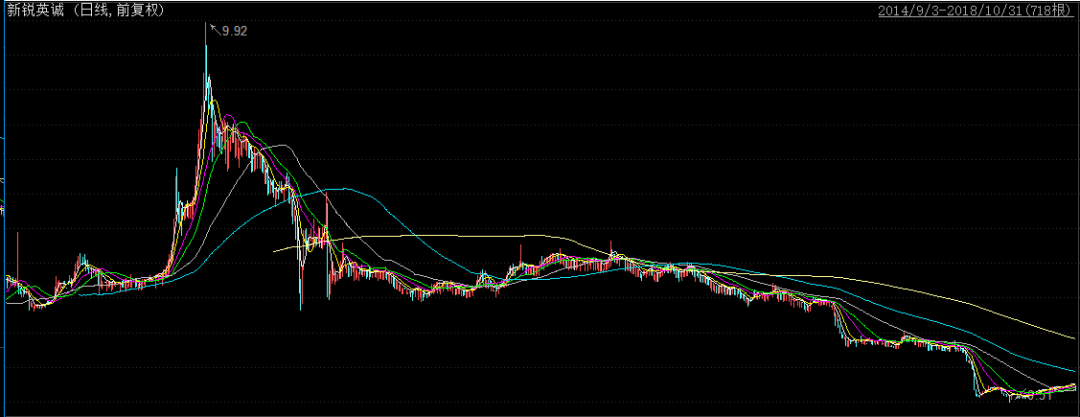This screenshot has height=417, width=1080.
Task: Click the small arrow pointing at the 9.92 peak
Action: pos(212,29)
